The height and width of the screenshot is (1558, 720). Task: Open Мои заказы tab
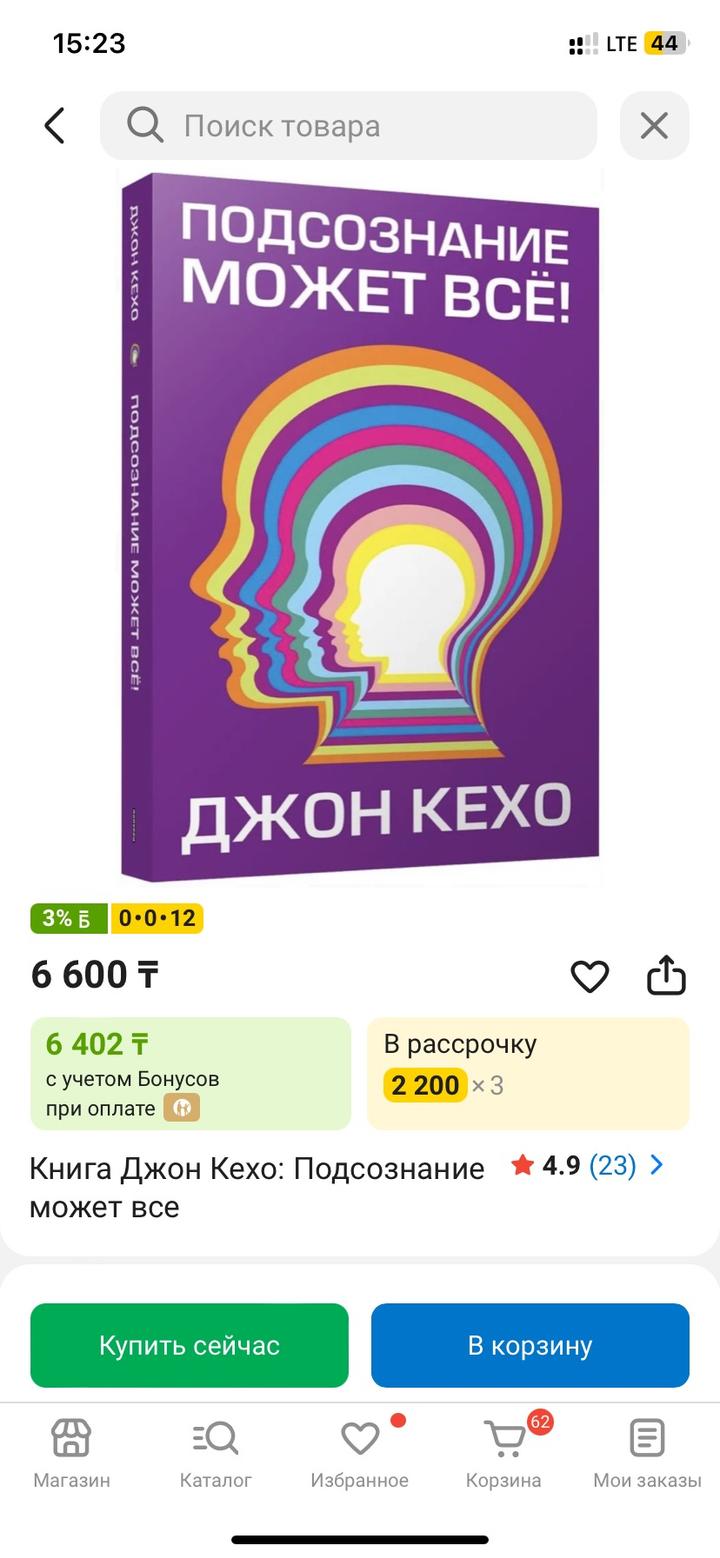tap(647, 1453)
